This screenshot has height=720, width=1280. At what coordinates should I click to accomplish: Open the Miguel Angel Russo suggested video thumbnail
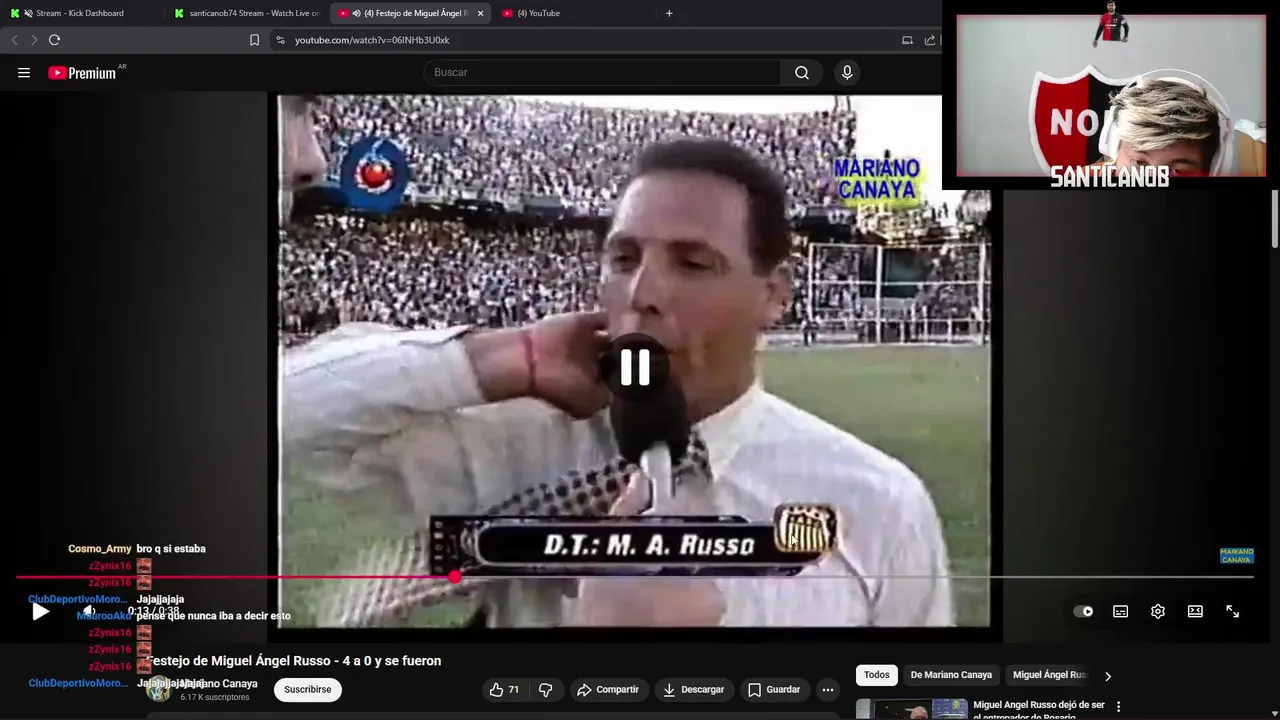click(x=912, y=709)
